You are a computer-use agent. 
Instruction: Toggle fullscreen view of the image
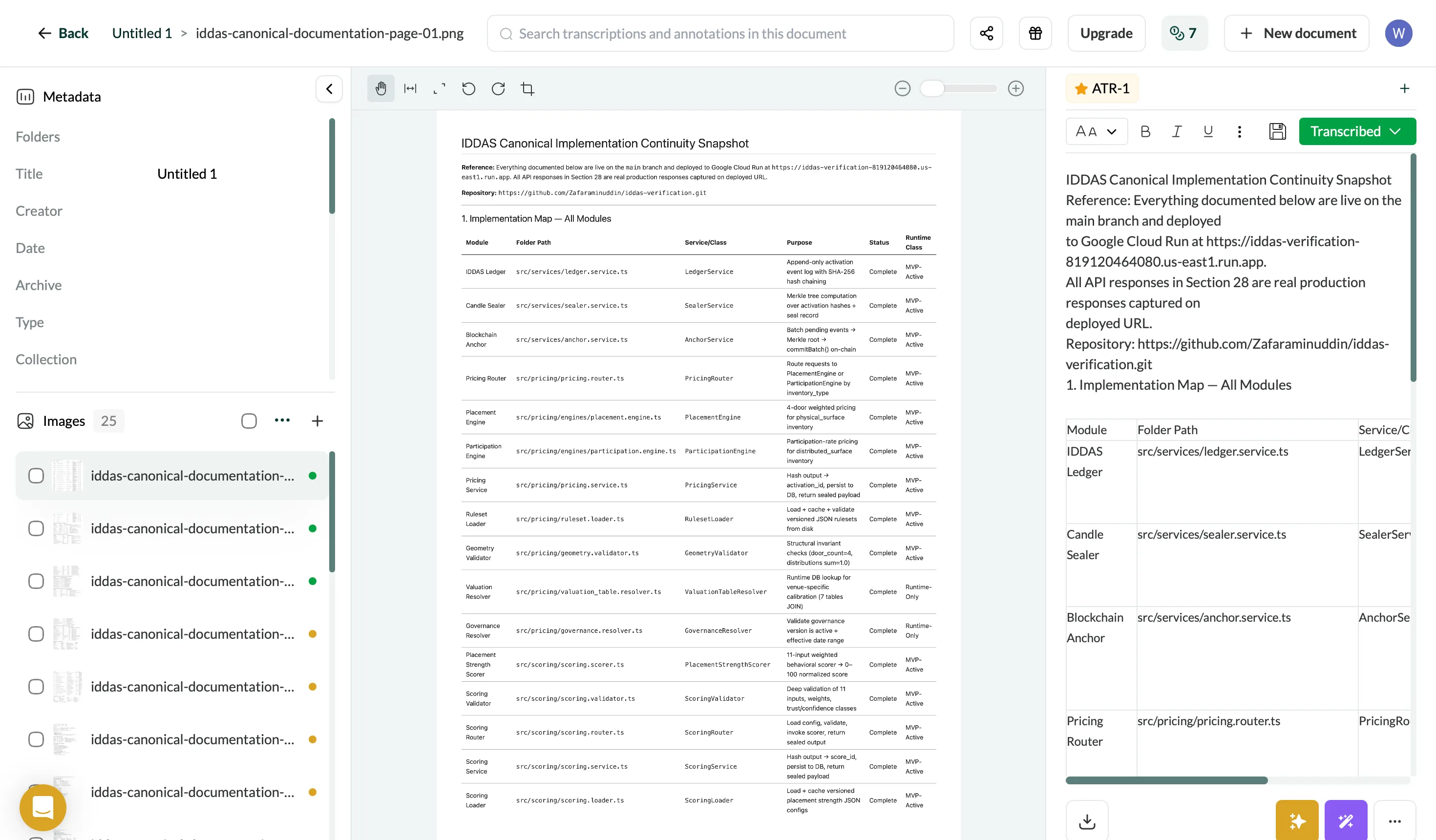coord(440,88)
